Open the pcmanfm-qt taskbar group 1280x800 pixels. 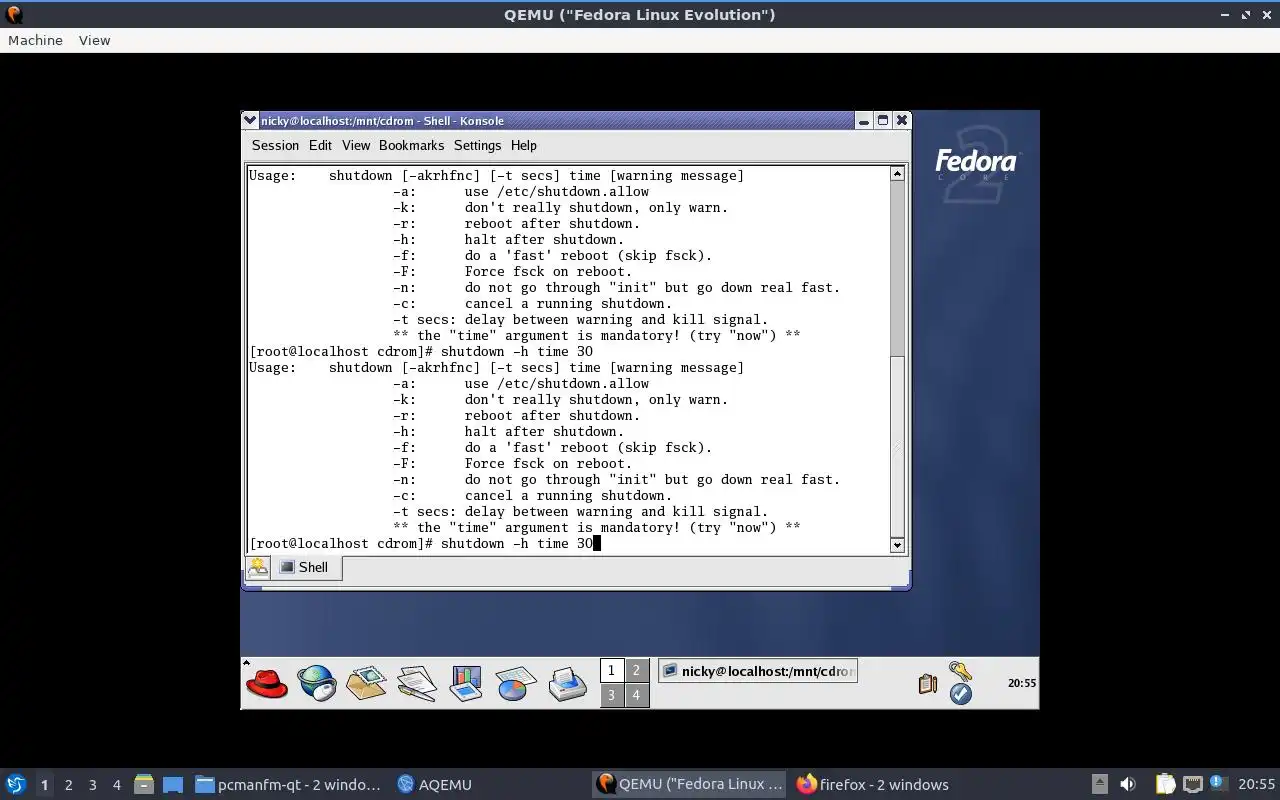click(288, 784)
